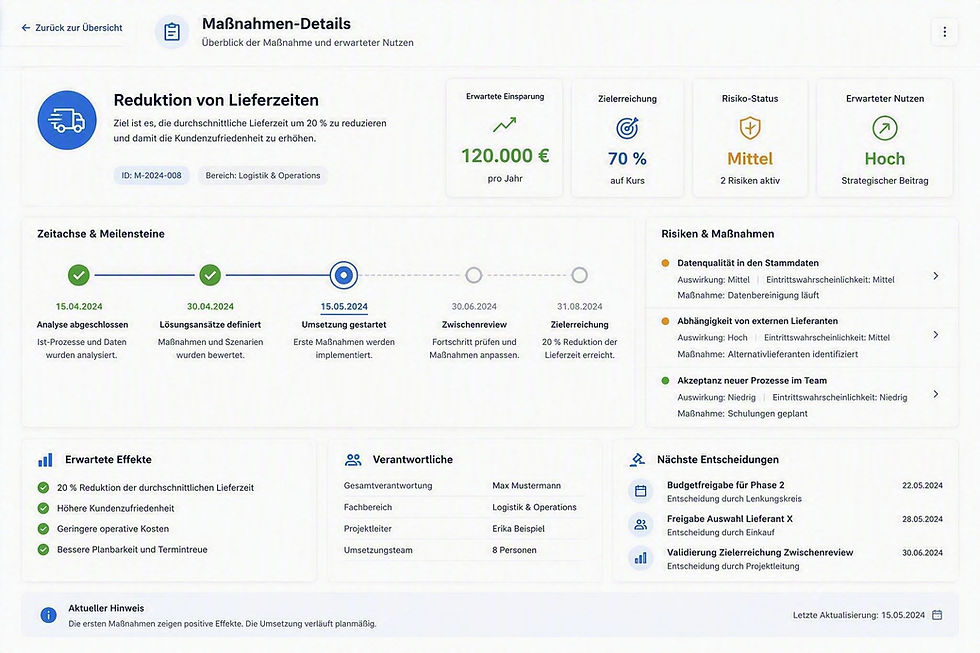The image size is (980, 653).
Task: Click the people icon for Freigabe Auswahl Lieferant X
Action: (641, 525)
